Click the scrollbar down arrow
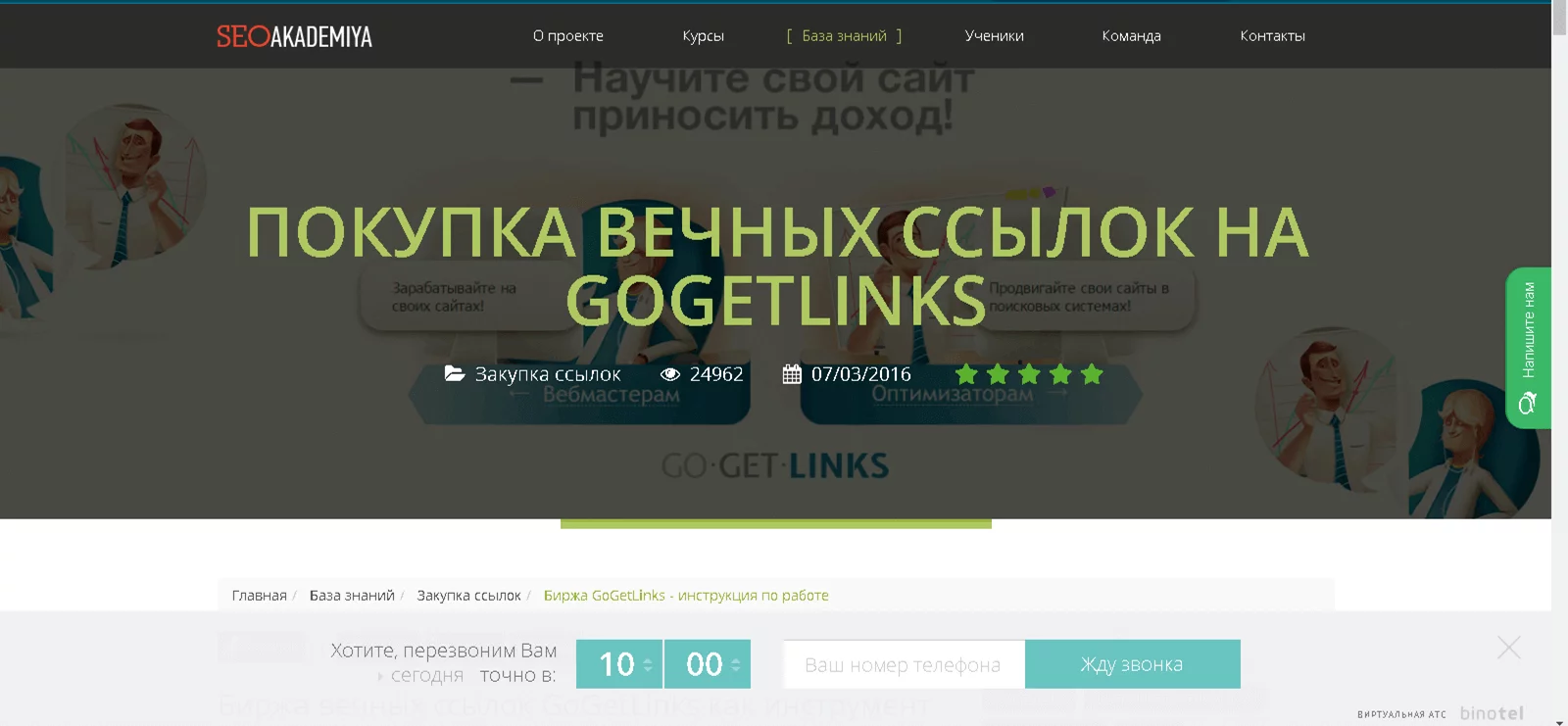1568x726 pixels. 1559,721
